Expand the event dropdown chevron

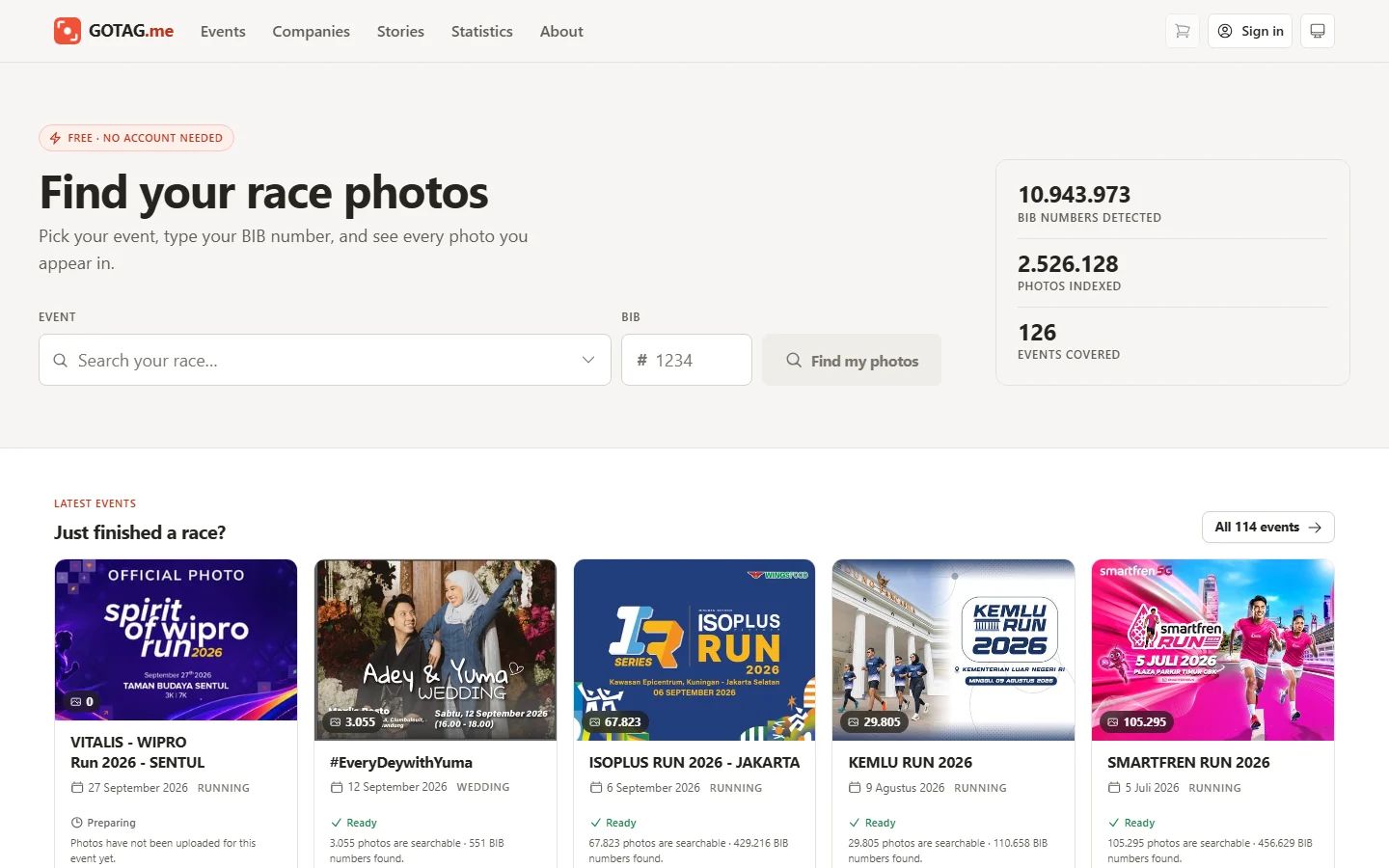(x=587, y=360)
